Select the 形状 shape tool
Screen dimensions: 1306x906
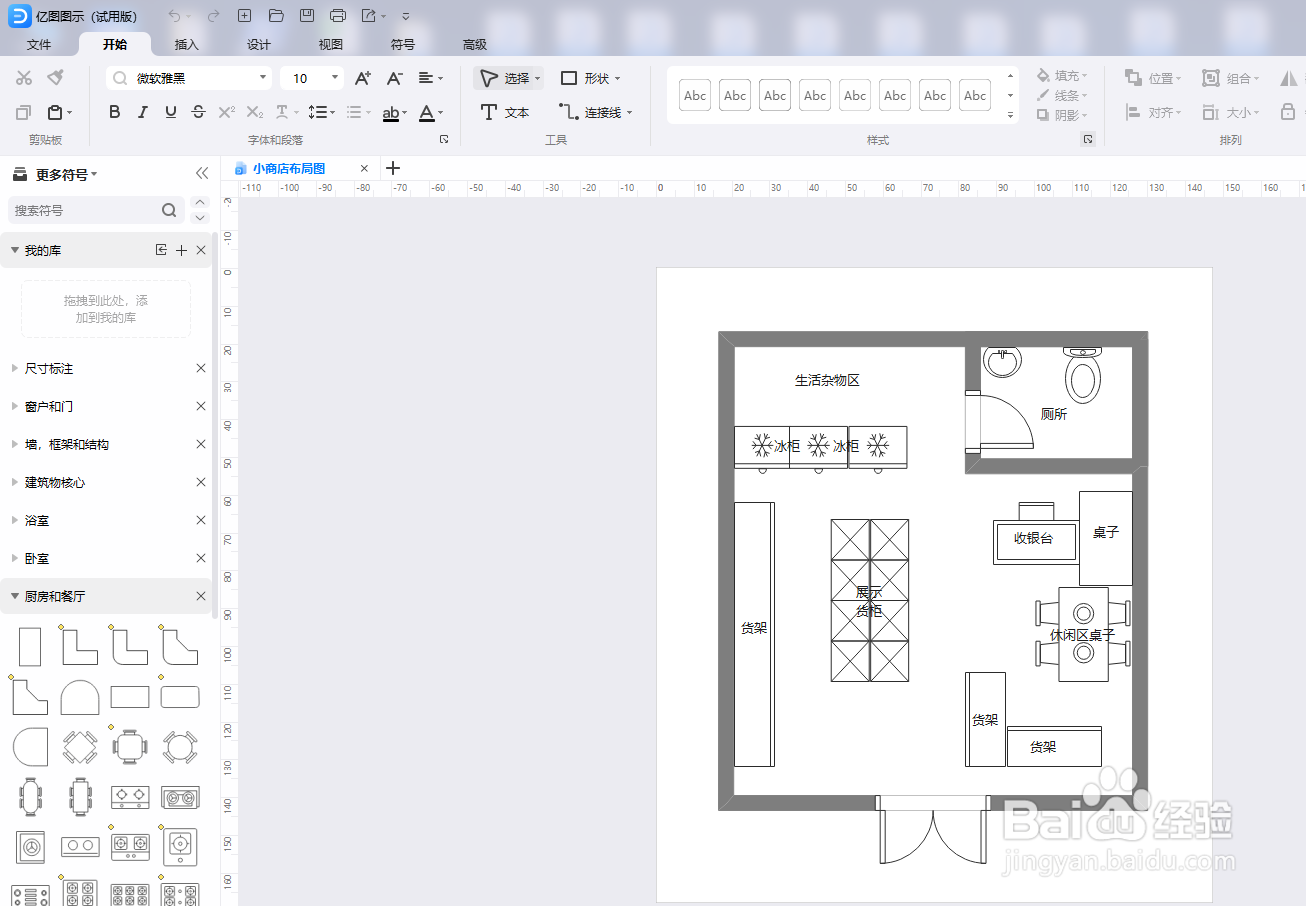590,78
